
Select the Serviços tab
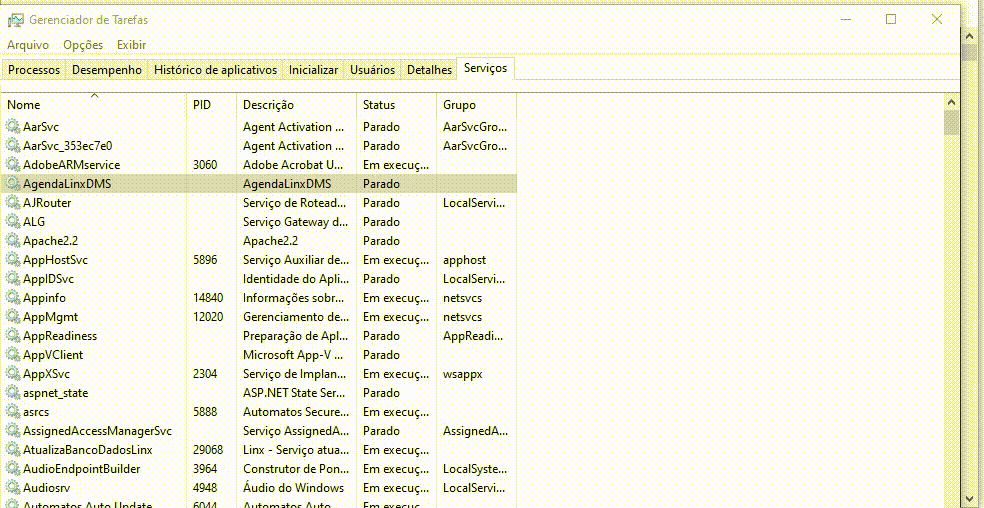point(486,68)
